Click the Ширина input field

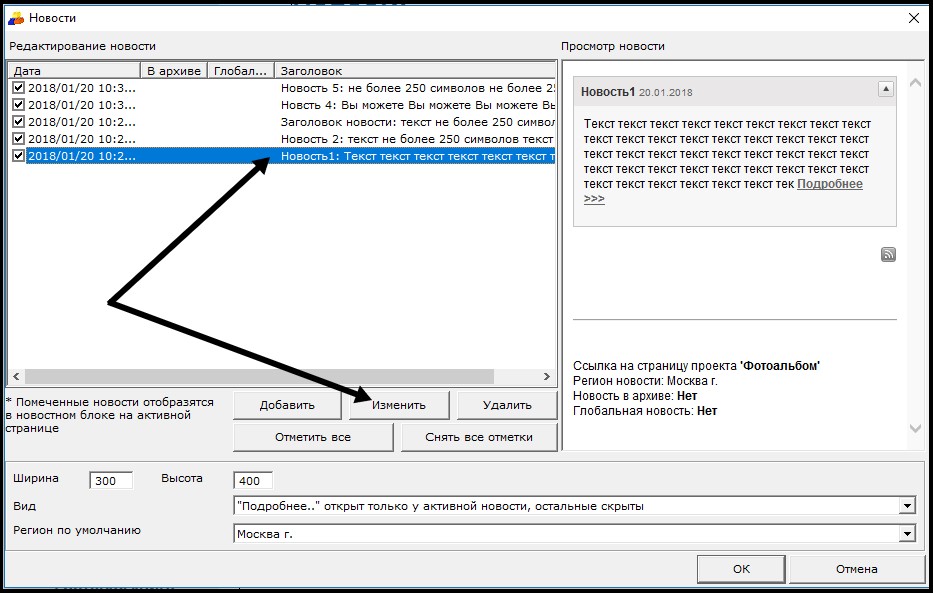[x=110, y=481]
